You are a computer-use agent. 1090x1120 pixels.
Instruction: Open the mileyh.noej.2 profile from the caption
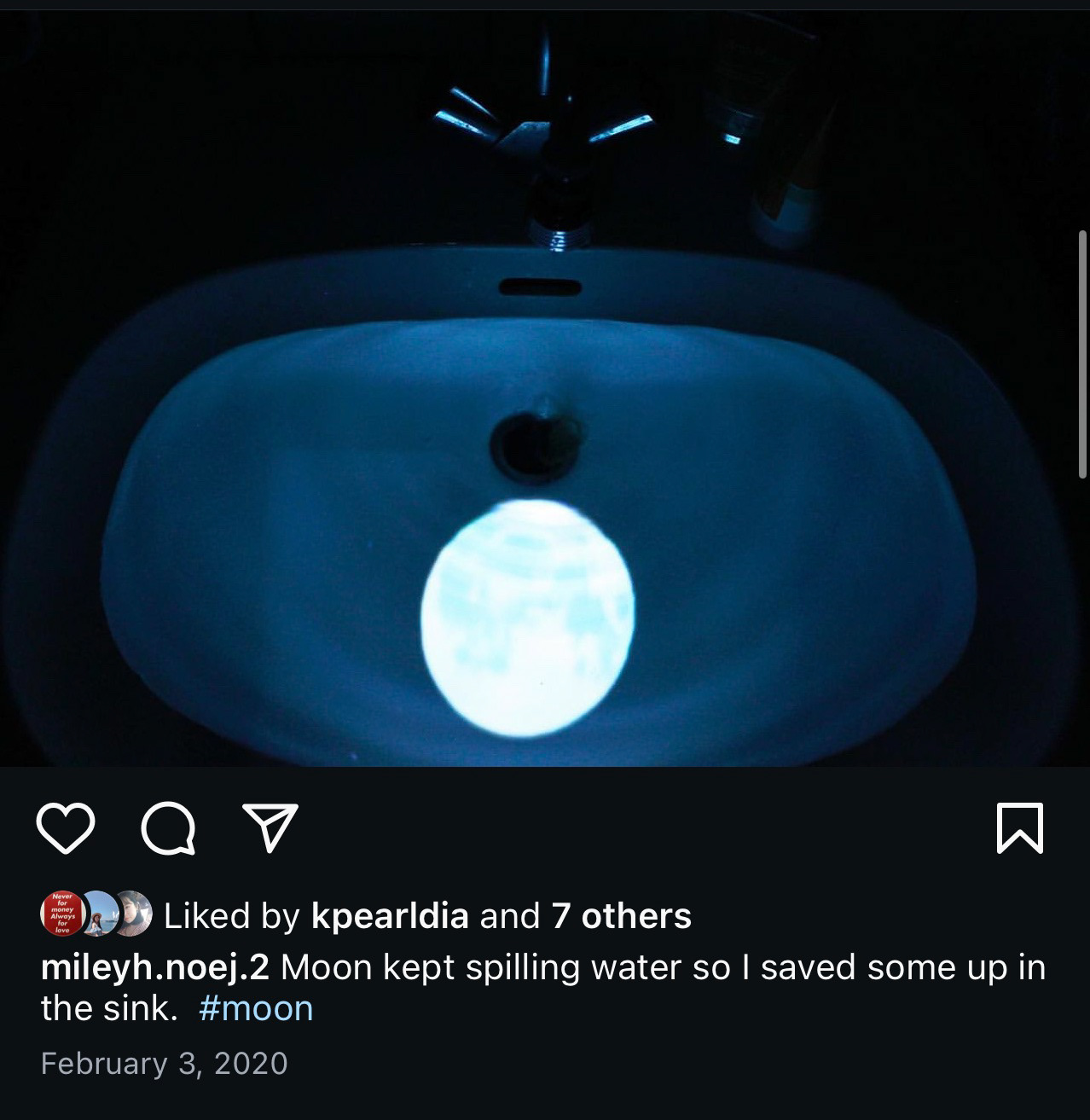[155, 967]
